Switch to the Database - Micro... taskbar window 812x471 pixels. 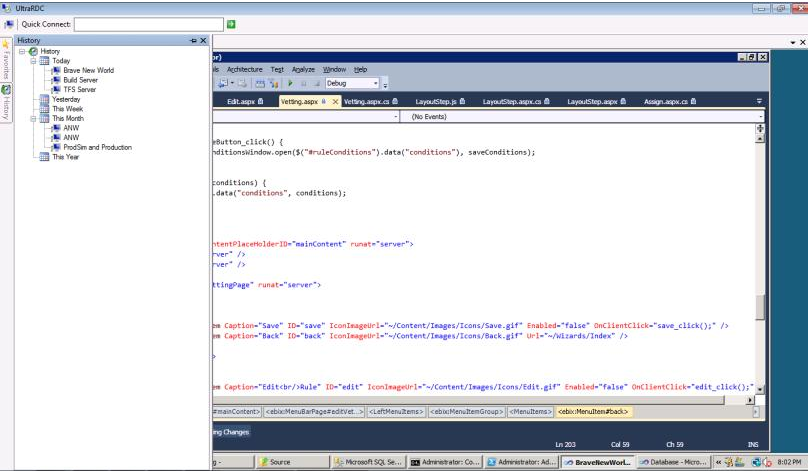tap(673, 462)
